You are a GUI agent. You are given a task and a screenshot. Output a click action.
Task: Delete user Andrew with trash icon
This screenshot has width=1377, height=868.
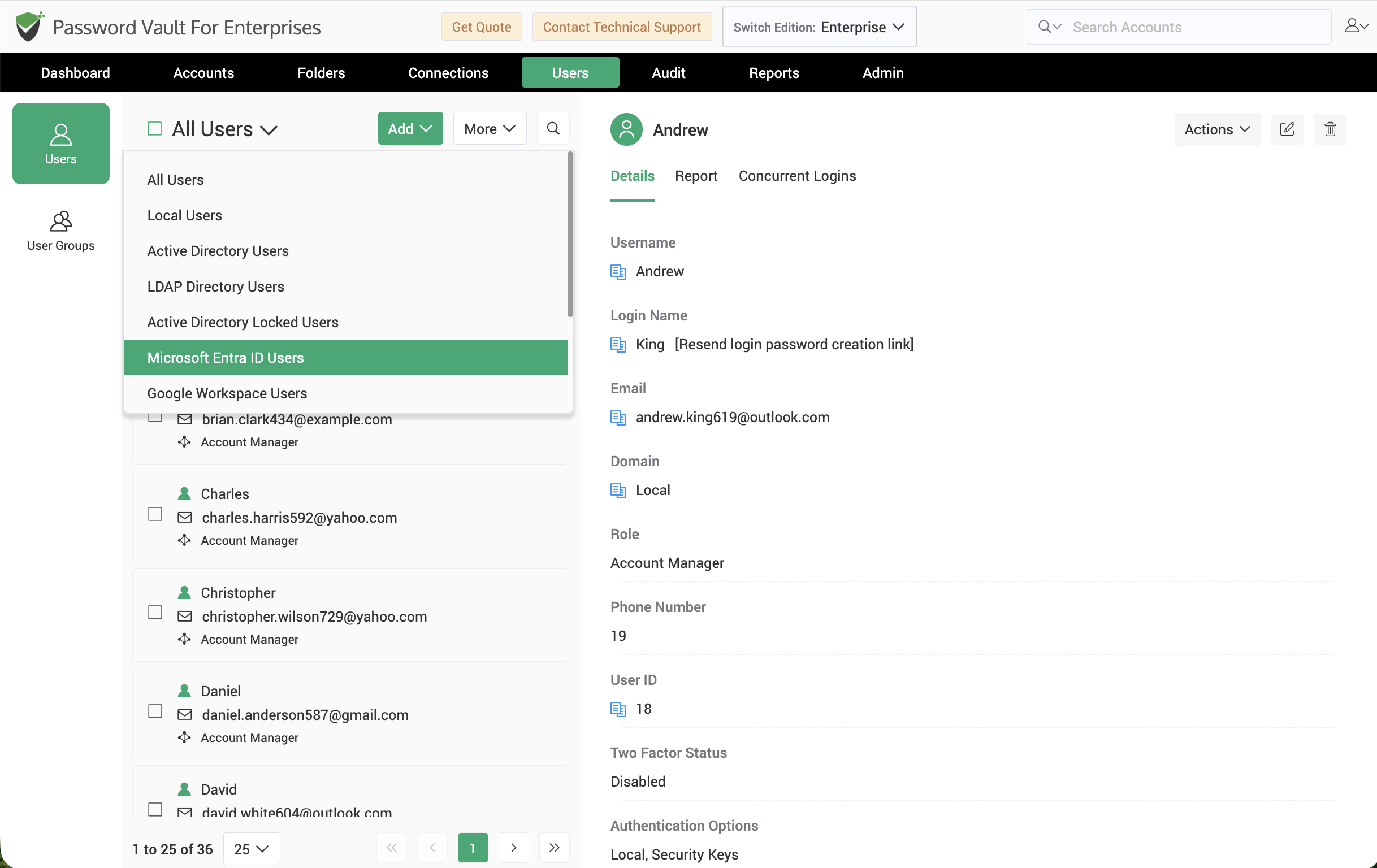pos(1330,129)
